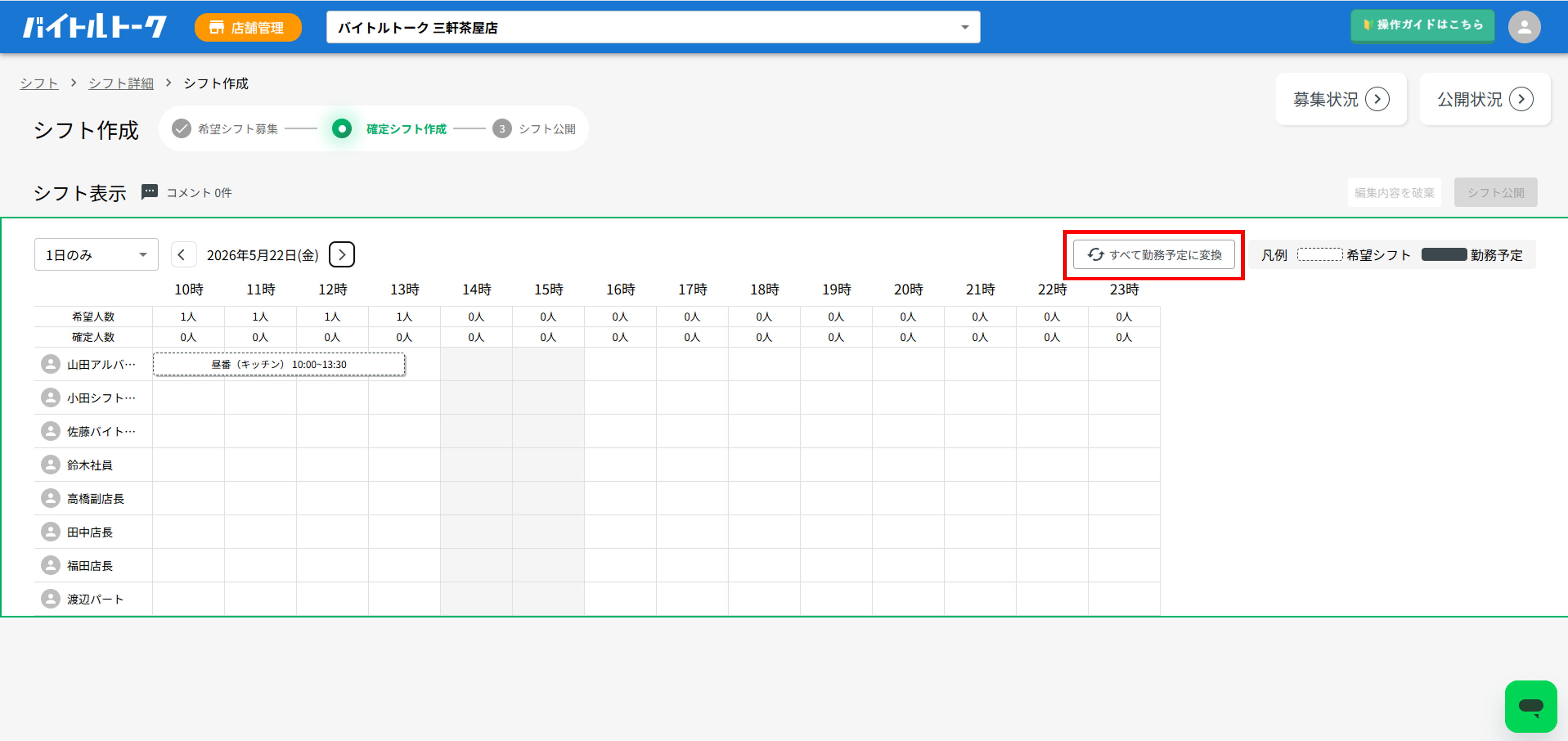The width and height of the screenshot is (1568, 741).
Task: Click 希望人数 1人 cell under 10時
Action: coord(189,316)
